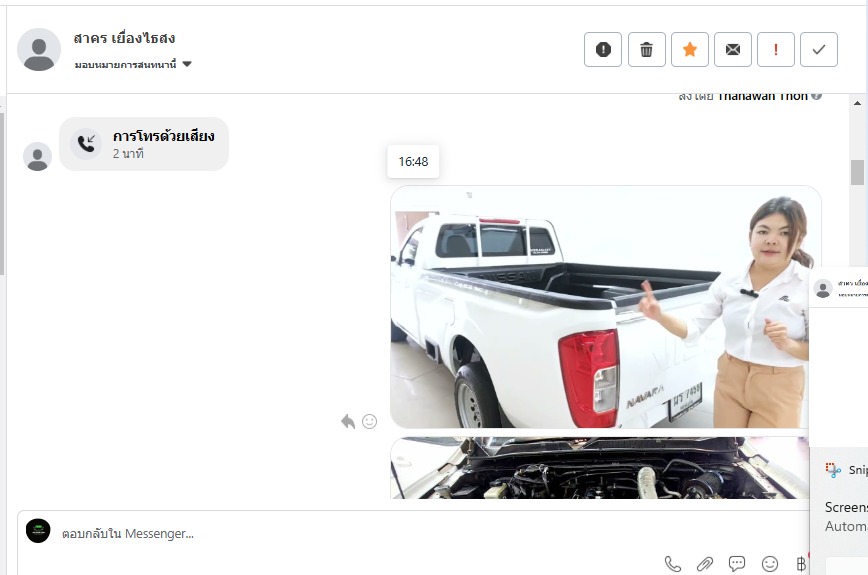
Task: Open the emoji picker in the reply box
Action: pyautogui.click(x=769, y=564)
